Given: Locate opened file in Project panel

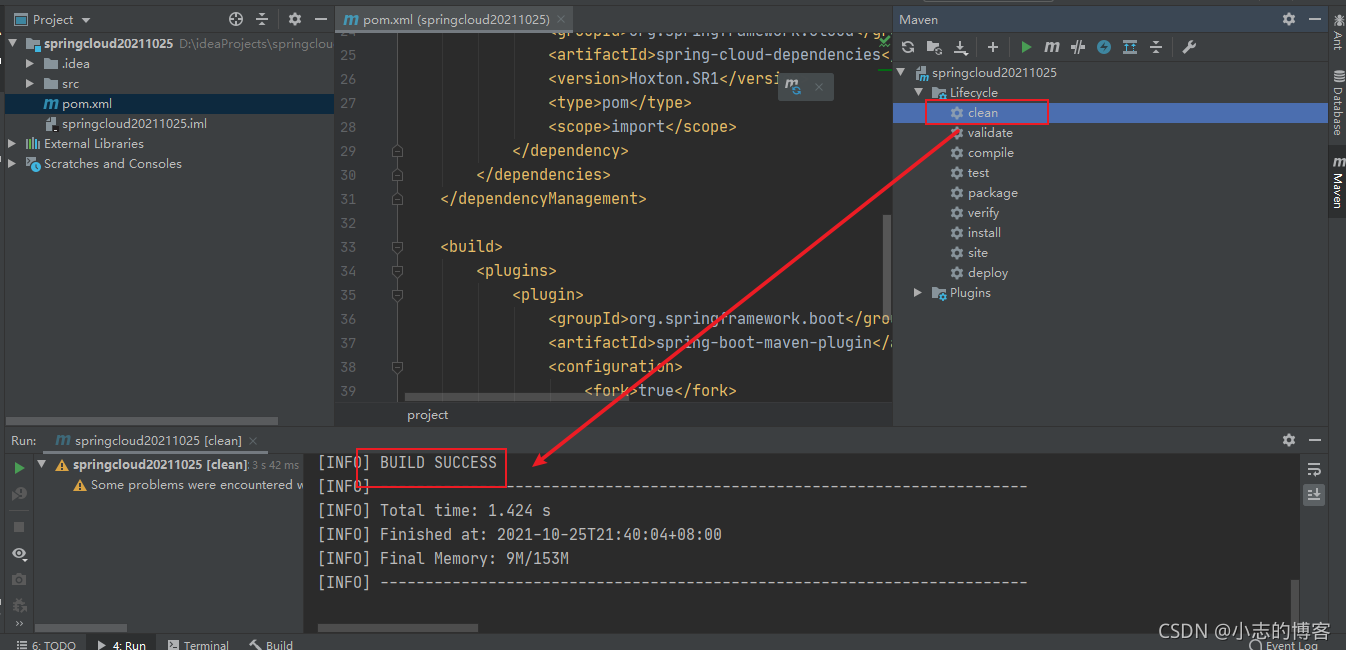Looking at the screenshot, I should point(236,19).
